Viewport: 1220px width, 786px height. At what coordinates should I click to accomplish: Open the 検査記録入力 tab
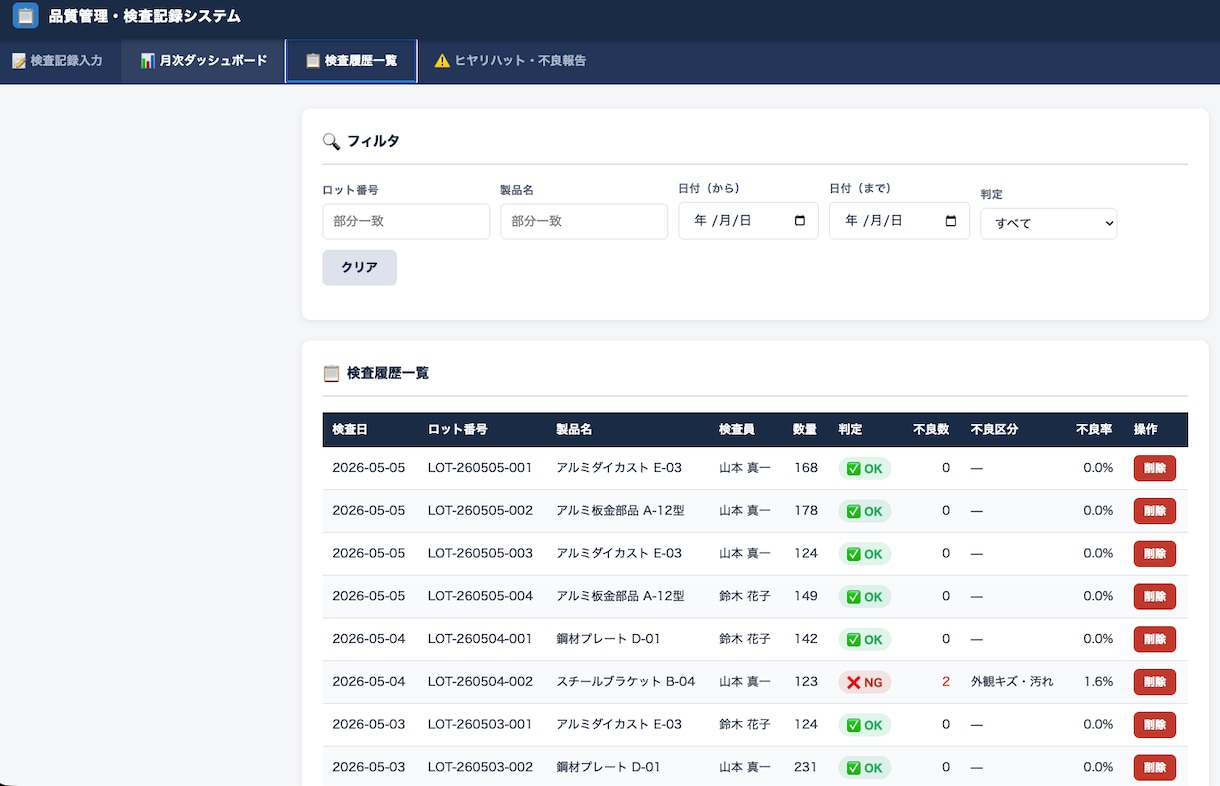57,61
